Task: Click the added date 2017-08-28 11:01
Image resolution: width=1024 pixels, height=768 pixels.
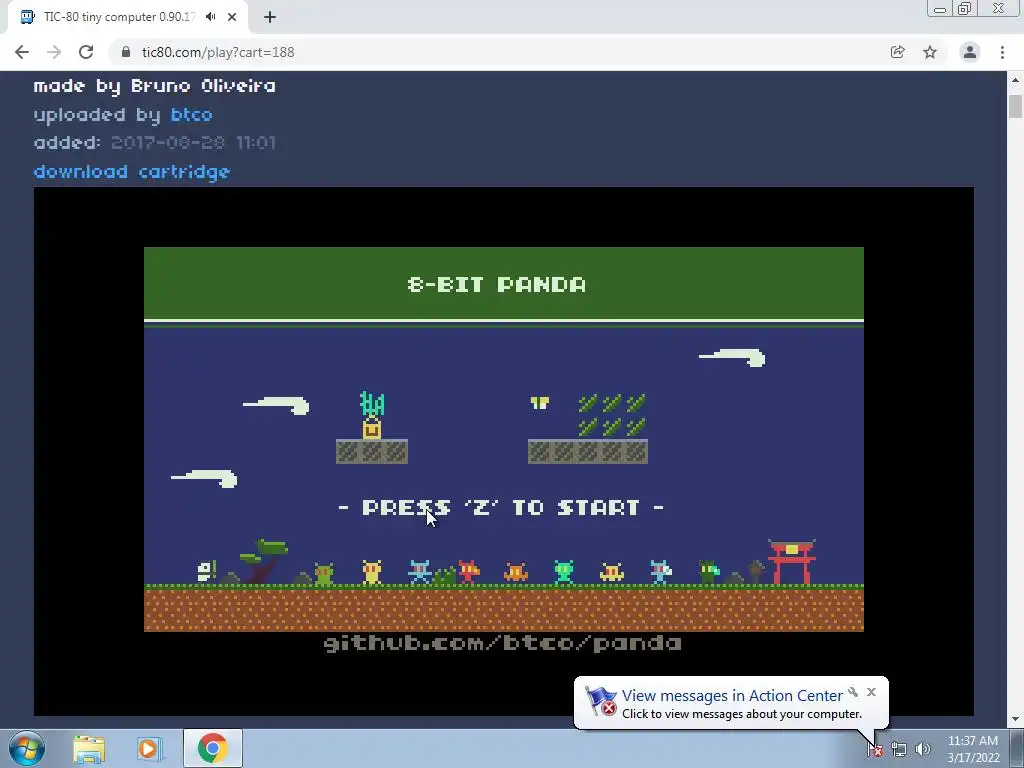Action: 193,142
